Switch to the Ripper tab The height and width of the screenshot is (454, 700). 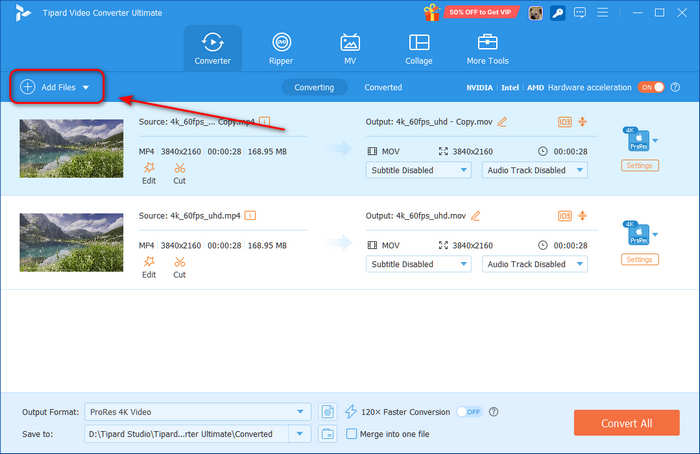pyautogui.click(x=281, y=49)
